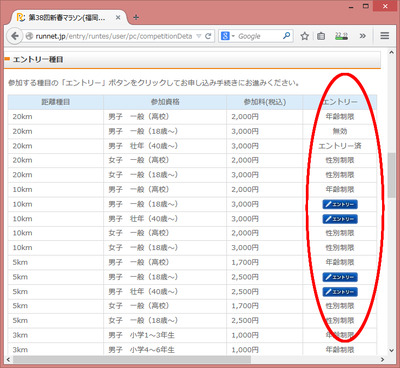Screen dimensions: 400x368
Task: Maximize the browser window
Action: [366, 6]
